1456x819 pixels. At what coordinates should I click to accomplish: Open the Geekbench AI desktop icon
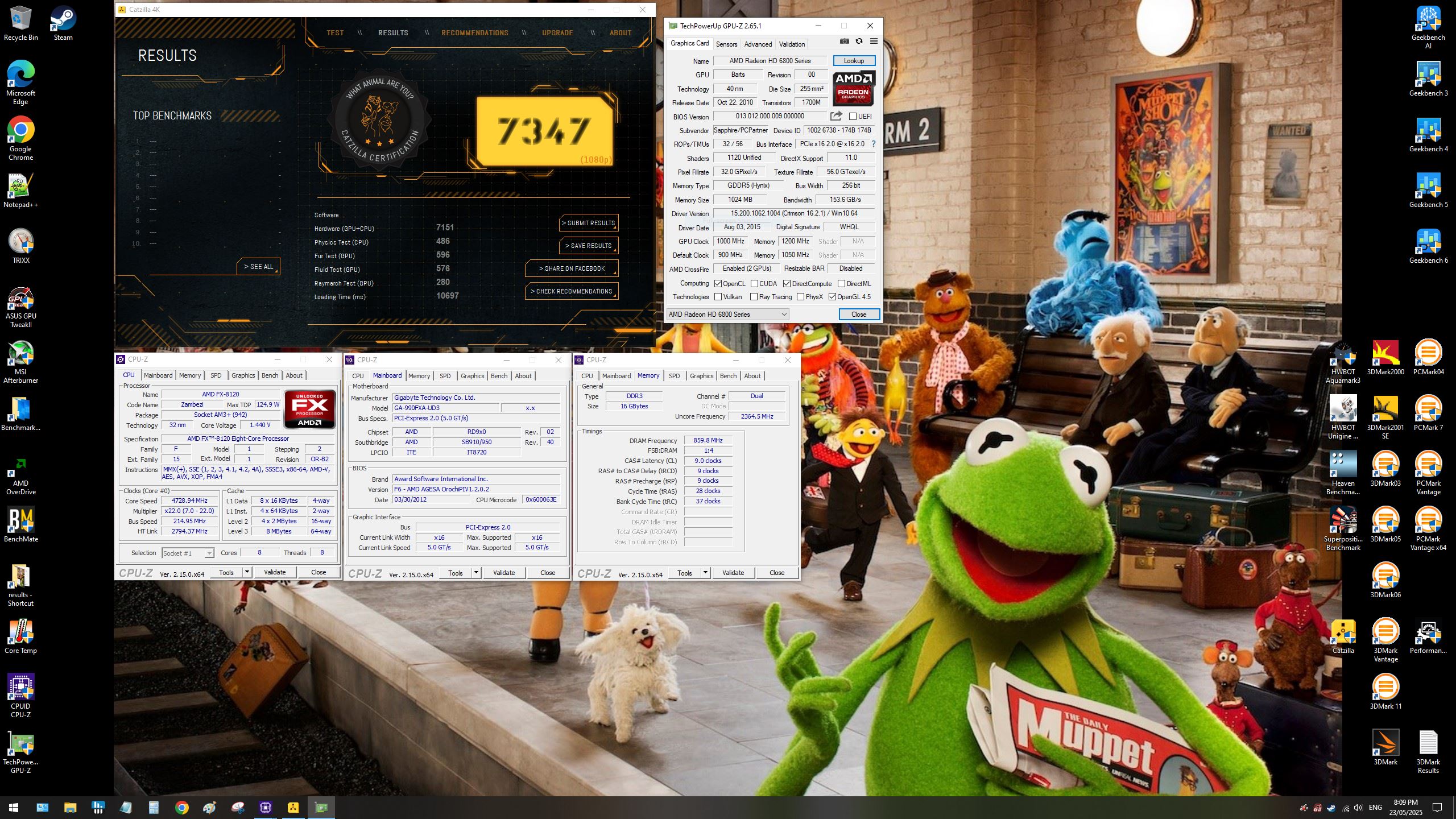click(1428, 27)
